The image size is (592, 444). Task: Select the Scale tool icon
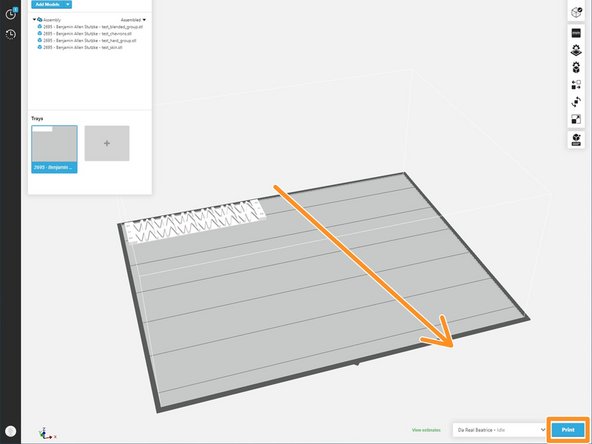[x=576, y=120]
